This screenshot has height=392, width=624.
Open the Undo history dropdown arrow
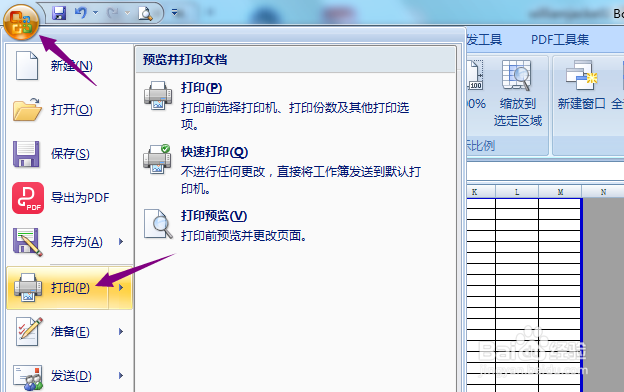[96, 13]
